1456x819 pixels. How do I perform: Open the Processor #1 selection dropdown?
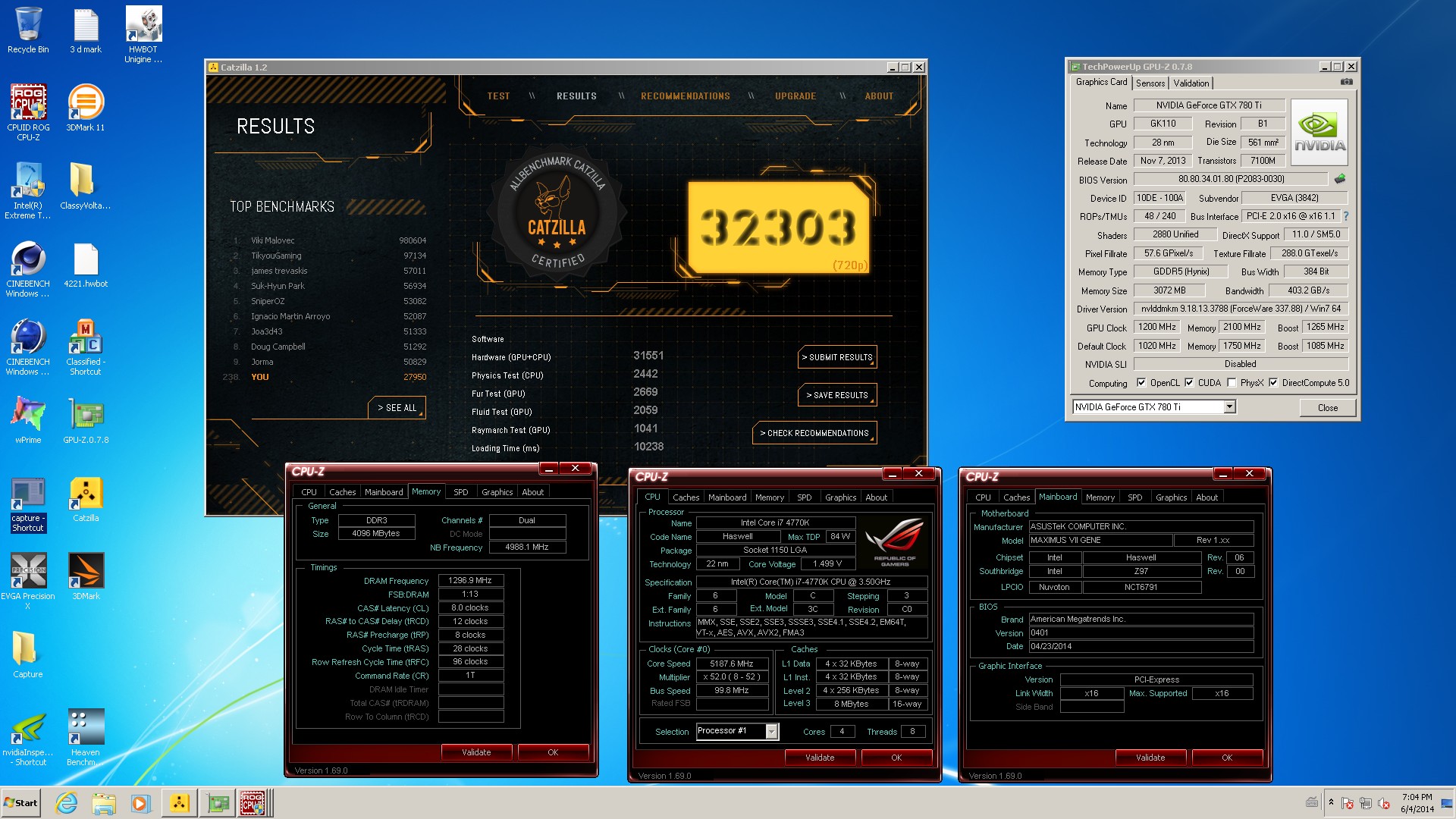pos(771,731)
